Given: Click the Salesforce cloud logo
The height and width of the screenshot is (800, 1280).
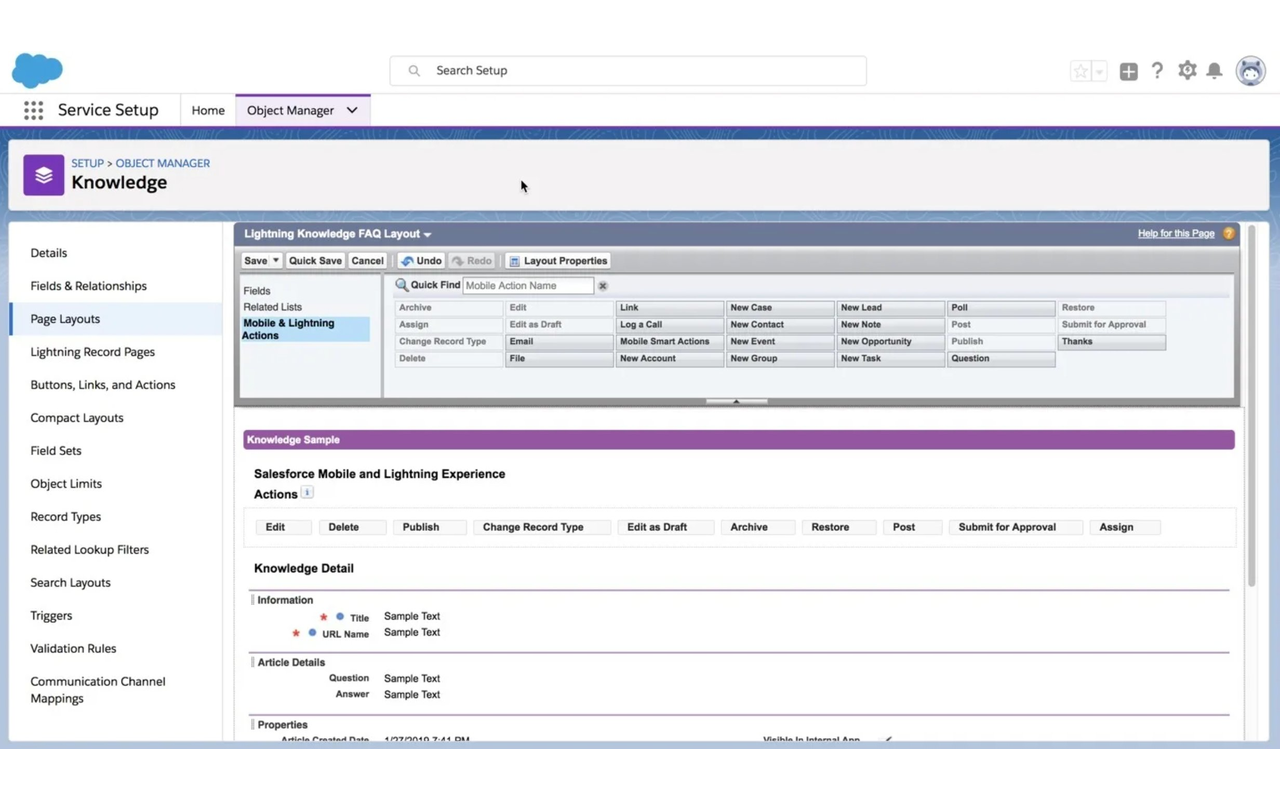Looking at the screenshot, I should [x=37, y=71].
